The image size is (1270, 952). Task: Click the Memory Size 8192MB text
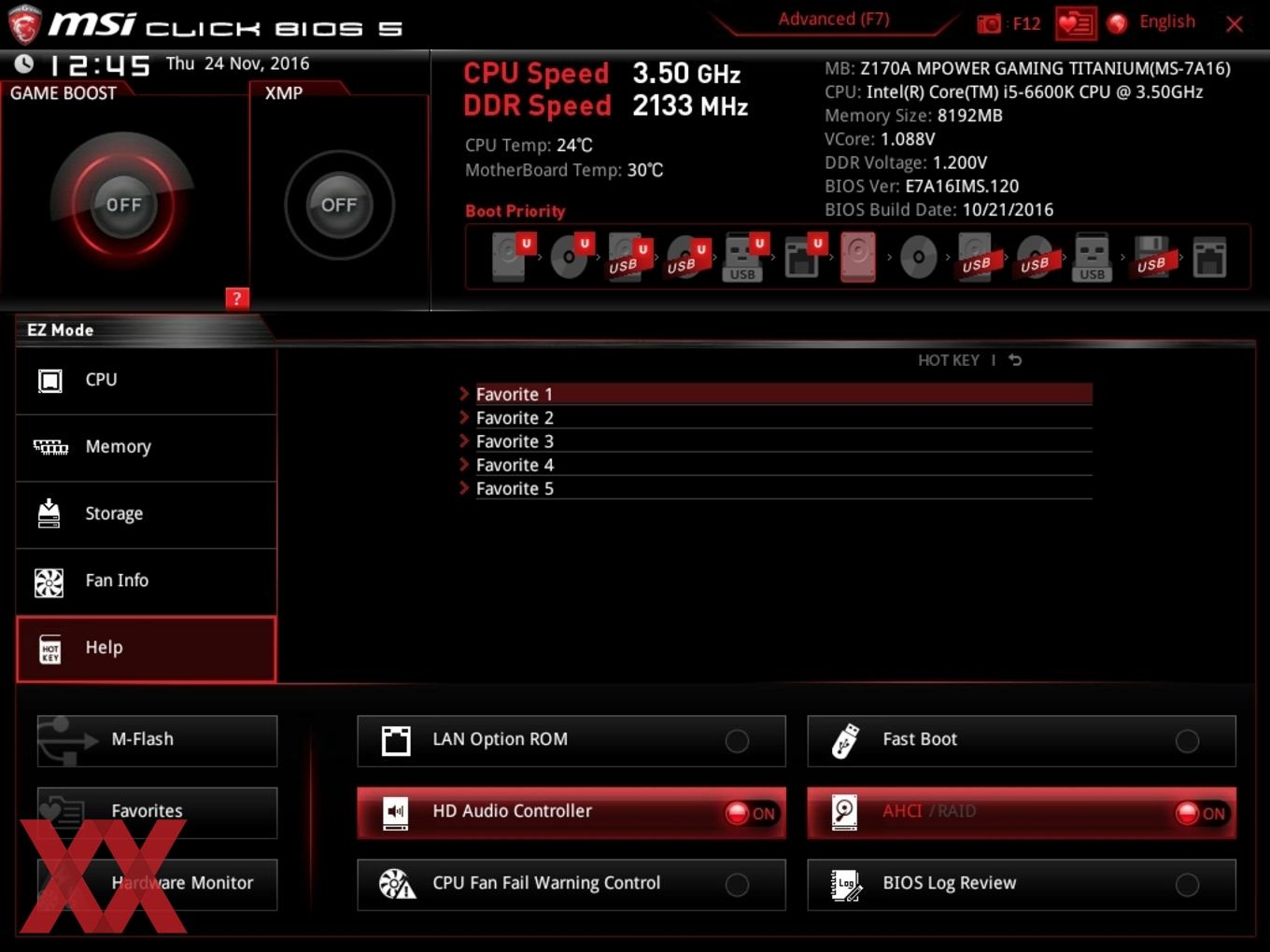point(913,116)
